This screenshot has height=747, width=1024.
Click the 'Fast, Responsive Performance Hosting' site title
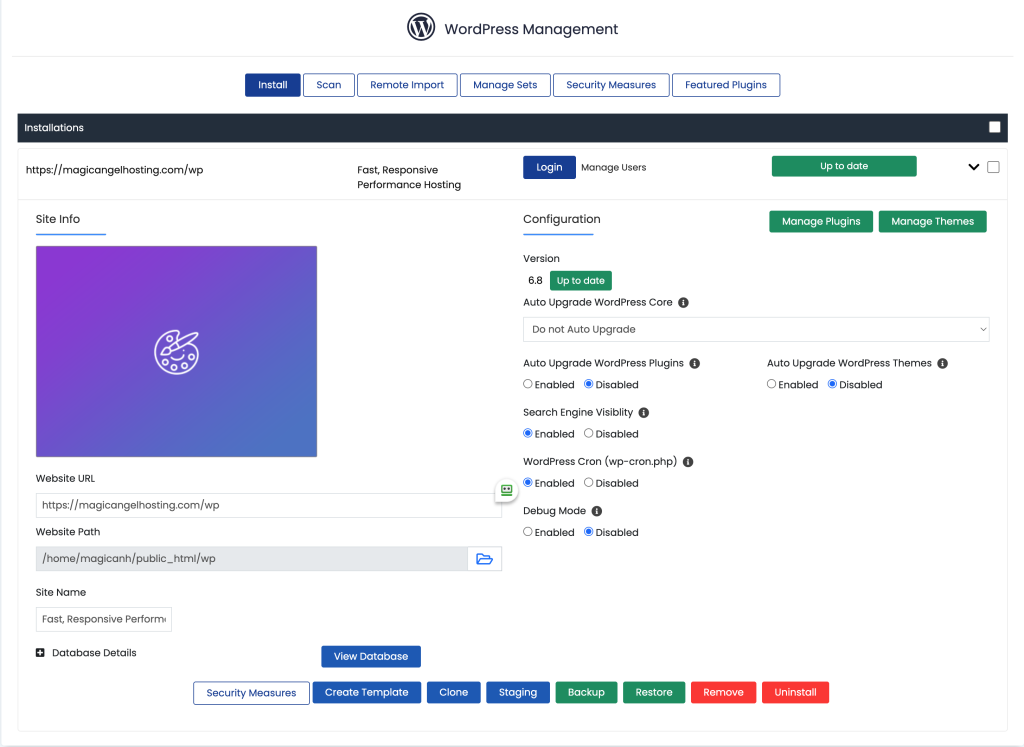409,177
